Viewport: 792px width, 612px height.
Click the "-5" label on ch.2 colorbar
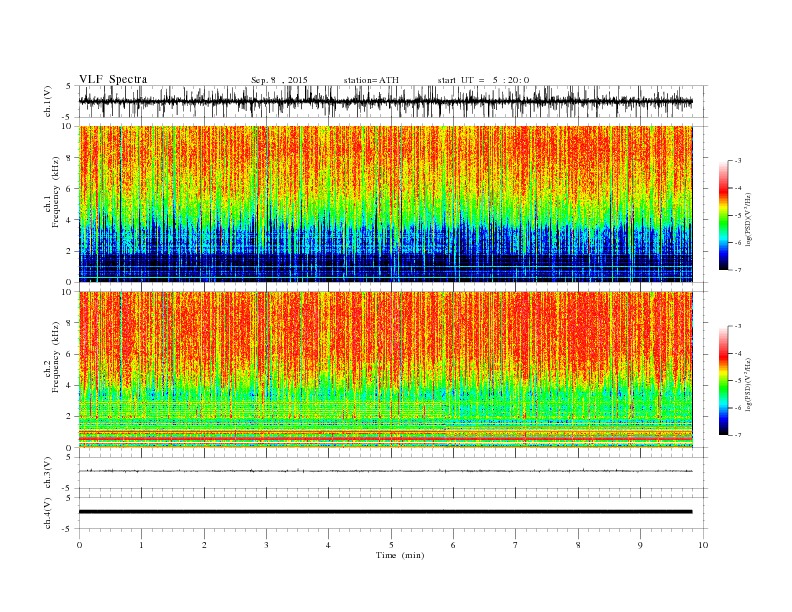738,381
